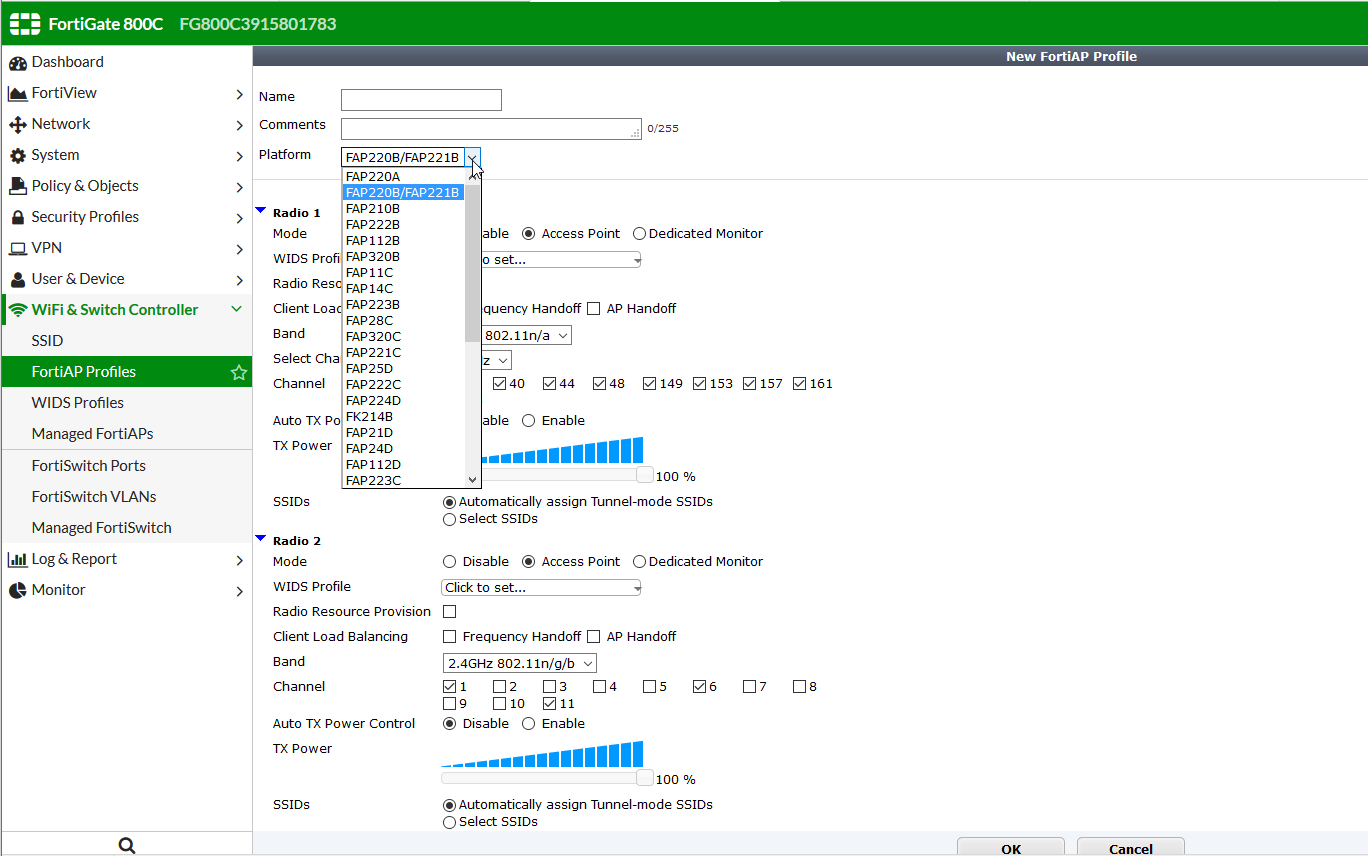Click the System gear icon
Image resolution: width=1368 pixels, height=856 pixels.
point(17,156)
